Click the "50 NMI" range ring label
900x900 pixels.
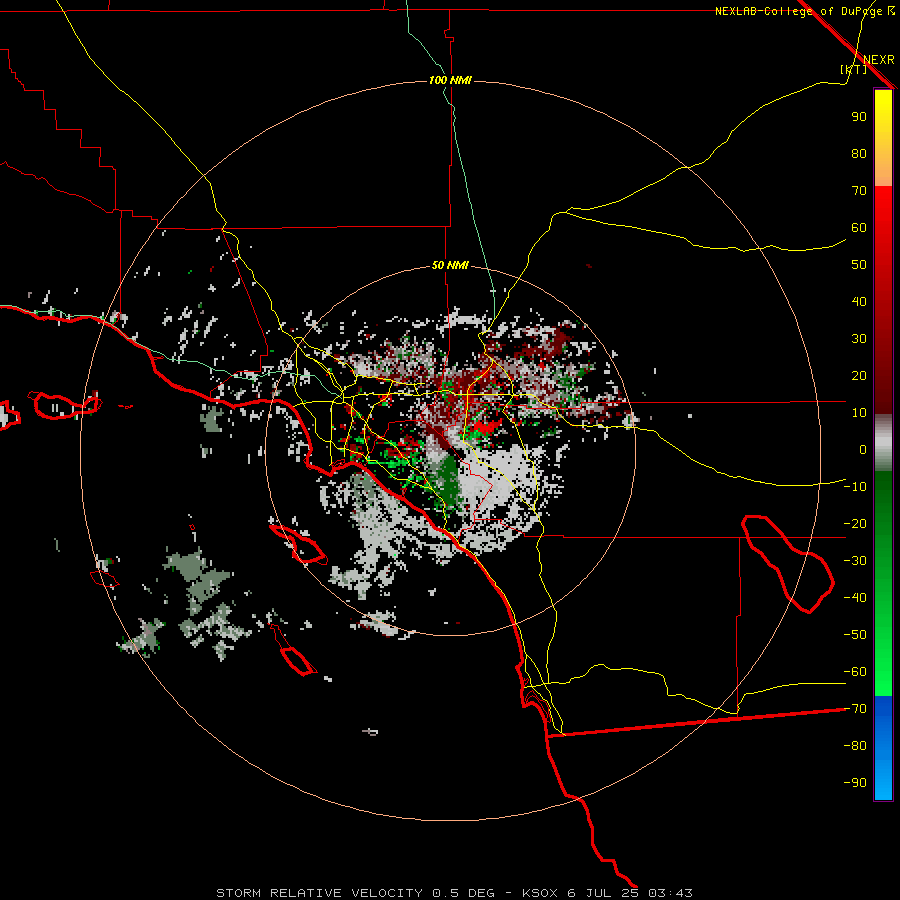click(450, 265)
